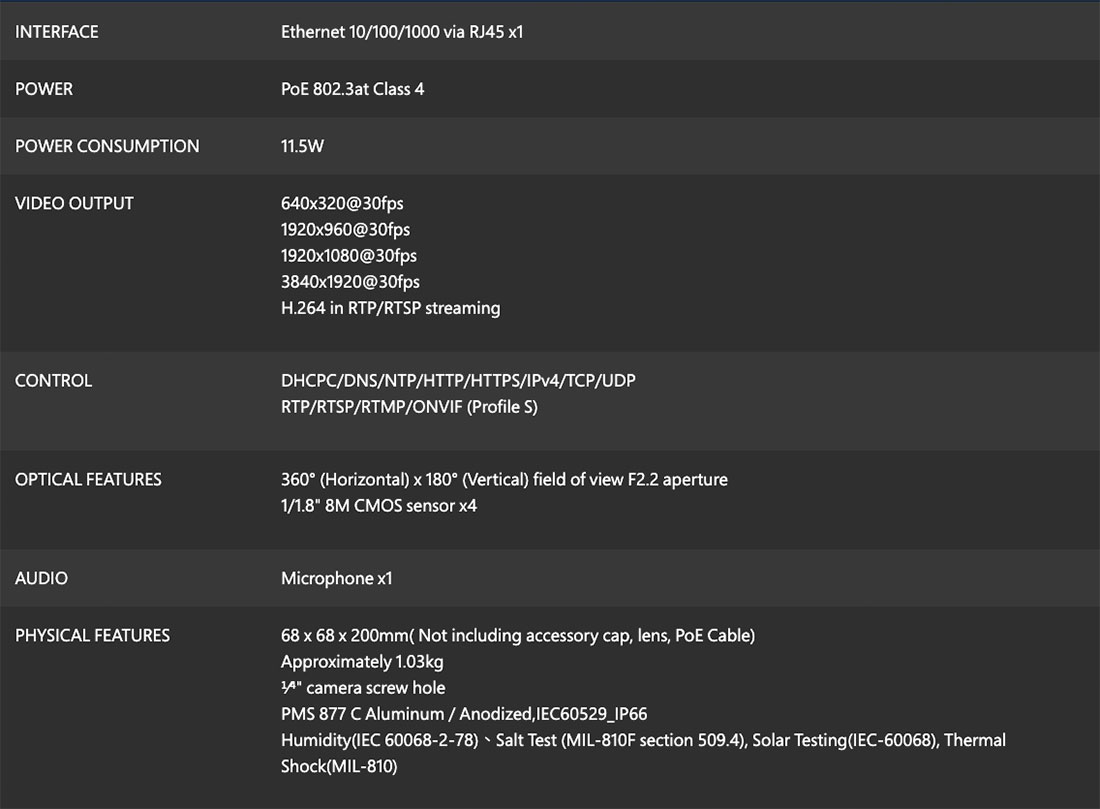Screen dimensions: 1100x809
Task: Click the OPTICAL FEATURES label
Action: pos(88,480)
